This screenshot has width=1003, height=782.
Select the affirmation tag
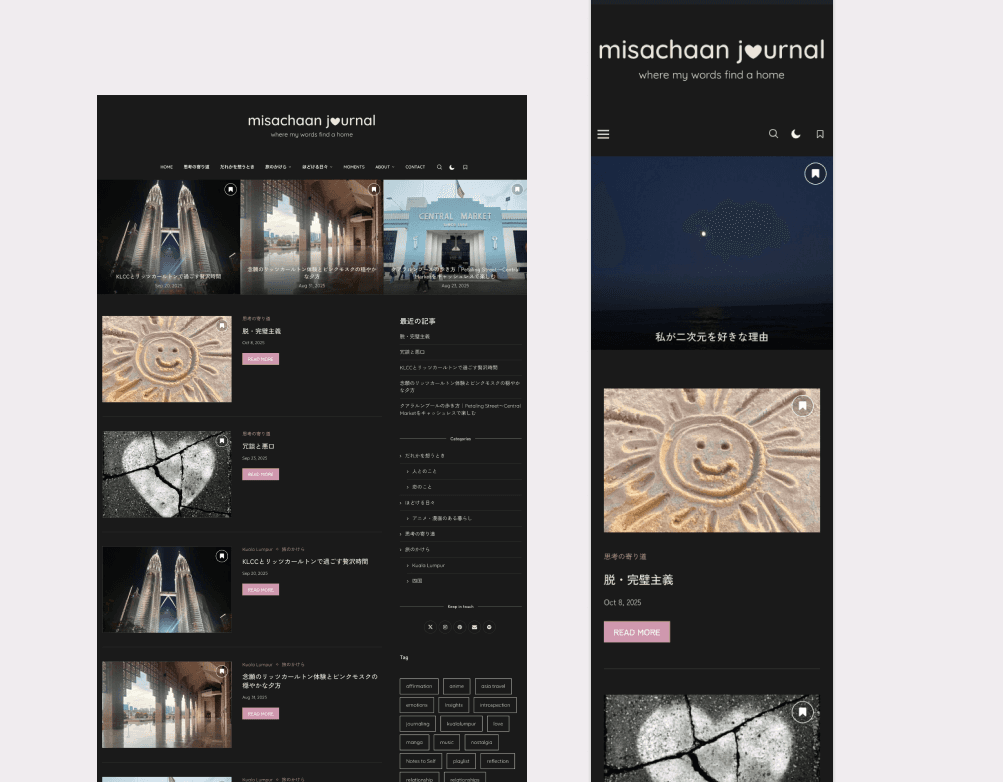coord(419,686)
